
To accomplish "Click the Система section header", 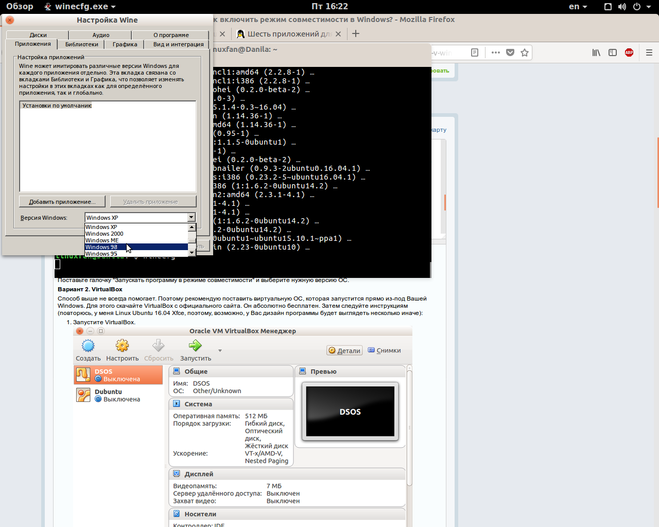I will (x=231, y=404).
